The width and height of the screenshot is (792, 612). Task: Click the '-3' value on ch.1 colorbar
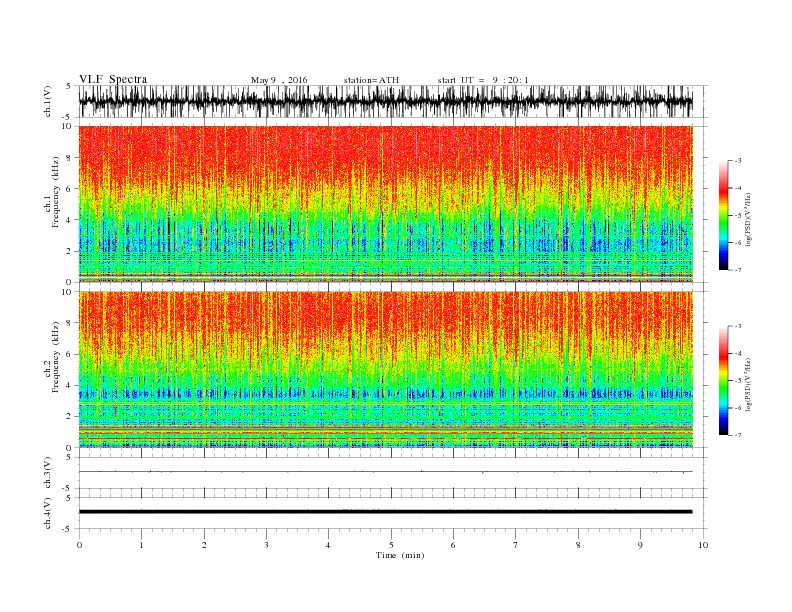[738, 161]
